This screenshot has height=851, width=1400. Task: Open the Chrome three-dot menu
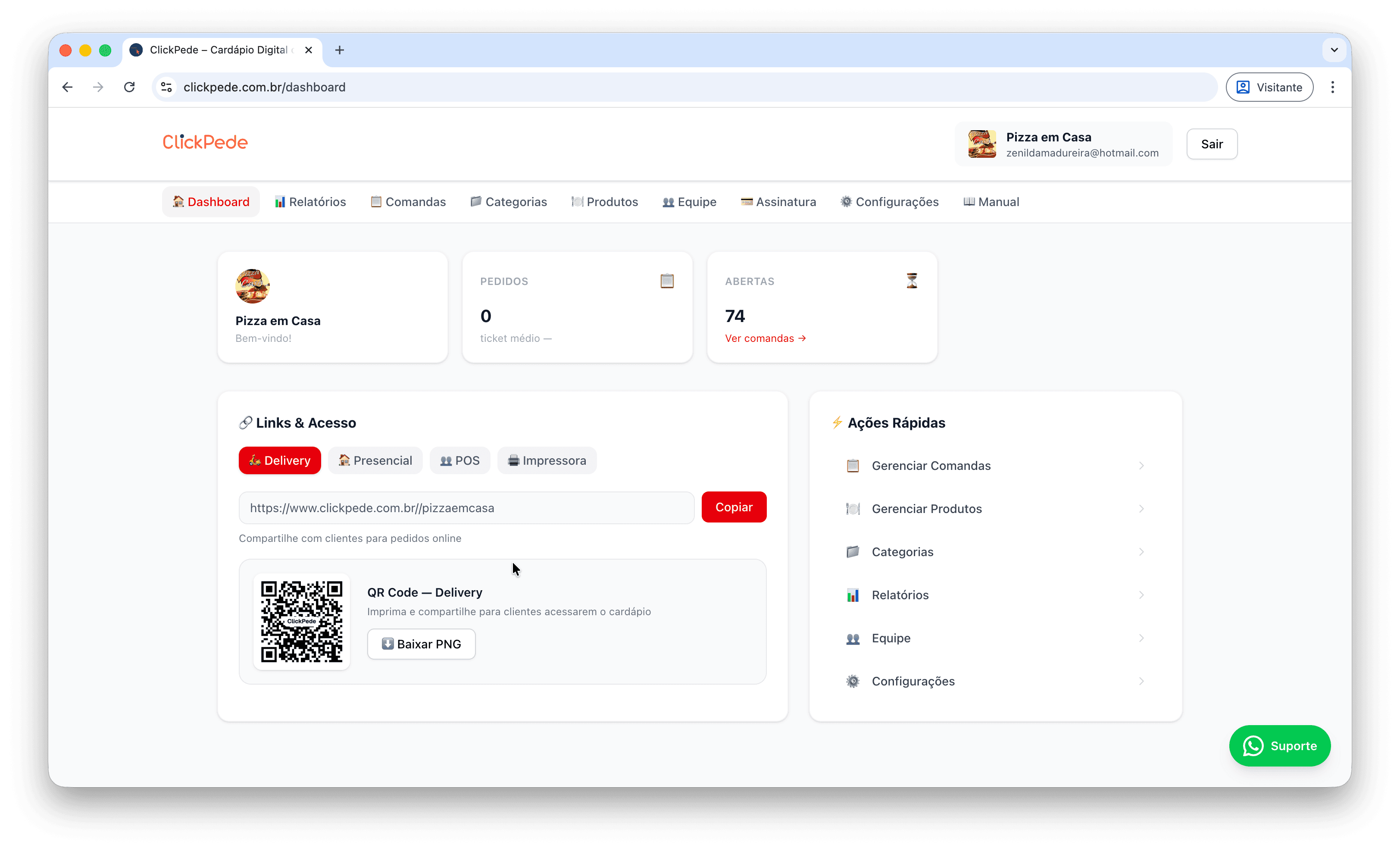point(1332,87)
